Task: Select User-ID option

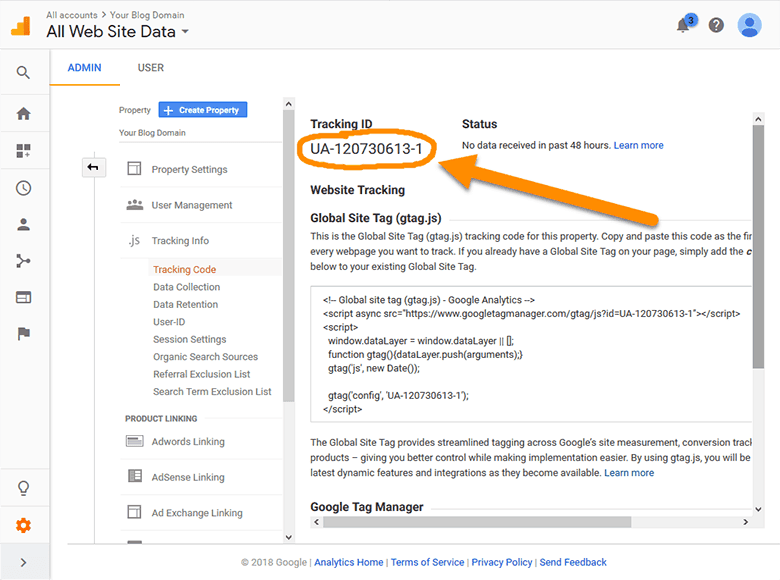Action: click(169, 322)
